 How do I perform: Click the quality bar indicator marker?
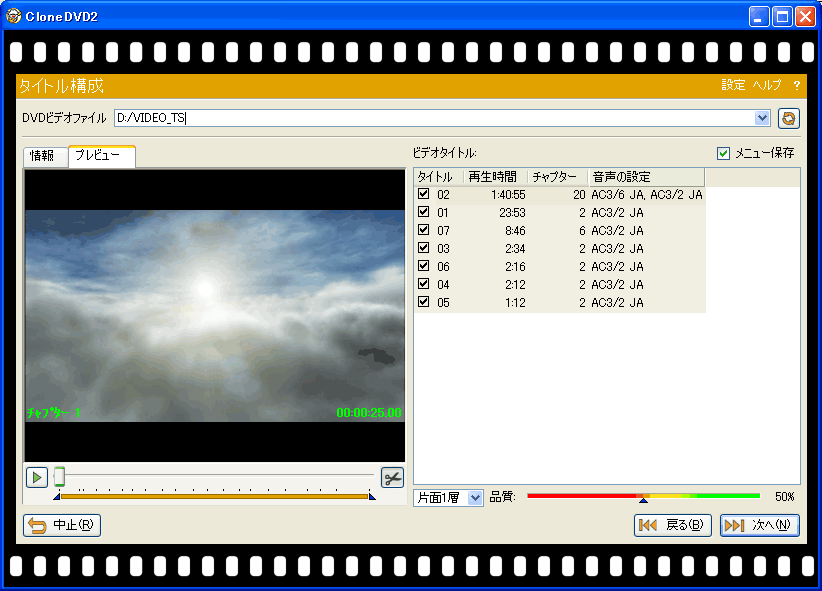643,500
